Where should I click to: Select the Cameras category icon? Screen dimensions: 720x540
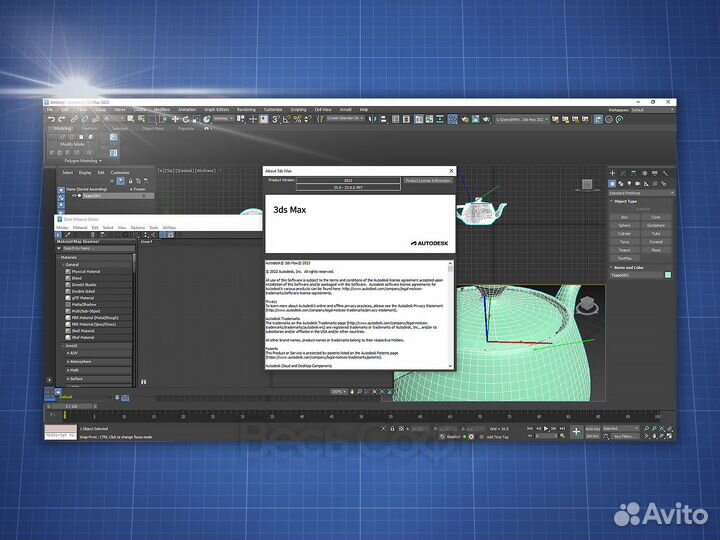pos(638,183)
